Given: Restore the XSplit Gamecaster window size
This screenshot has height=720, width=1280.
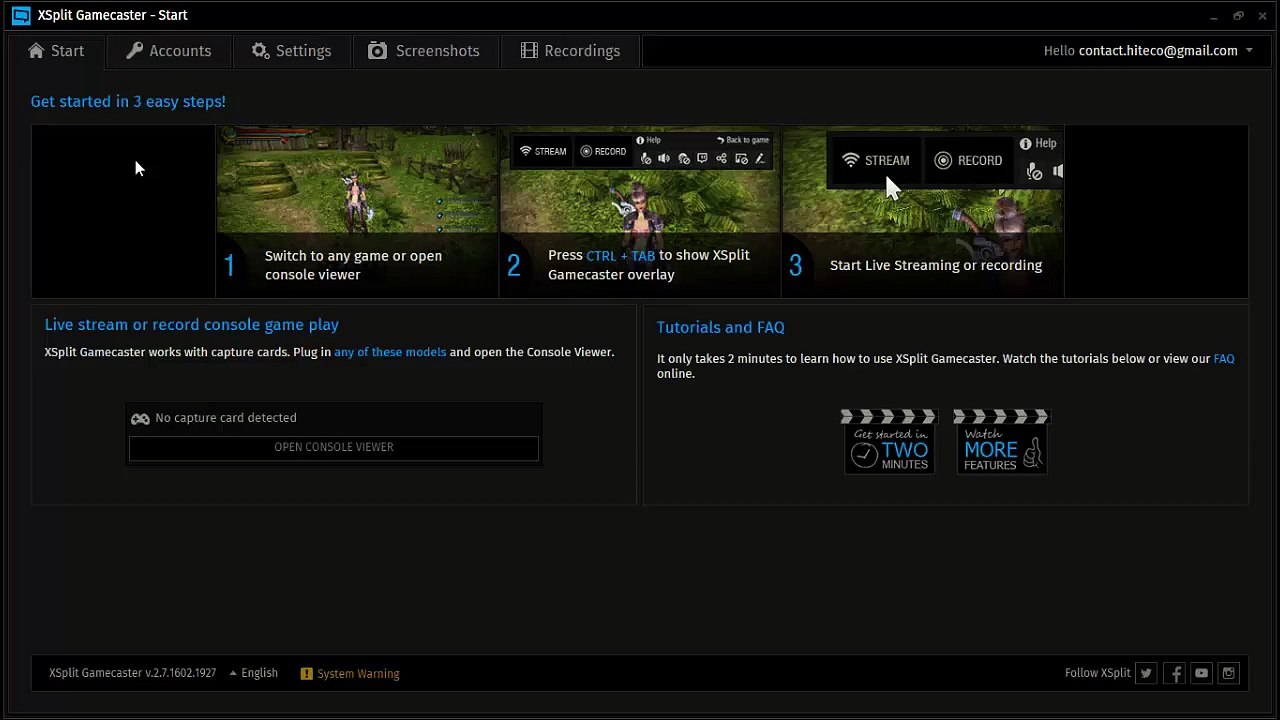Looking at the screenshot, I should pos(1238,16).
